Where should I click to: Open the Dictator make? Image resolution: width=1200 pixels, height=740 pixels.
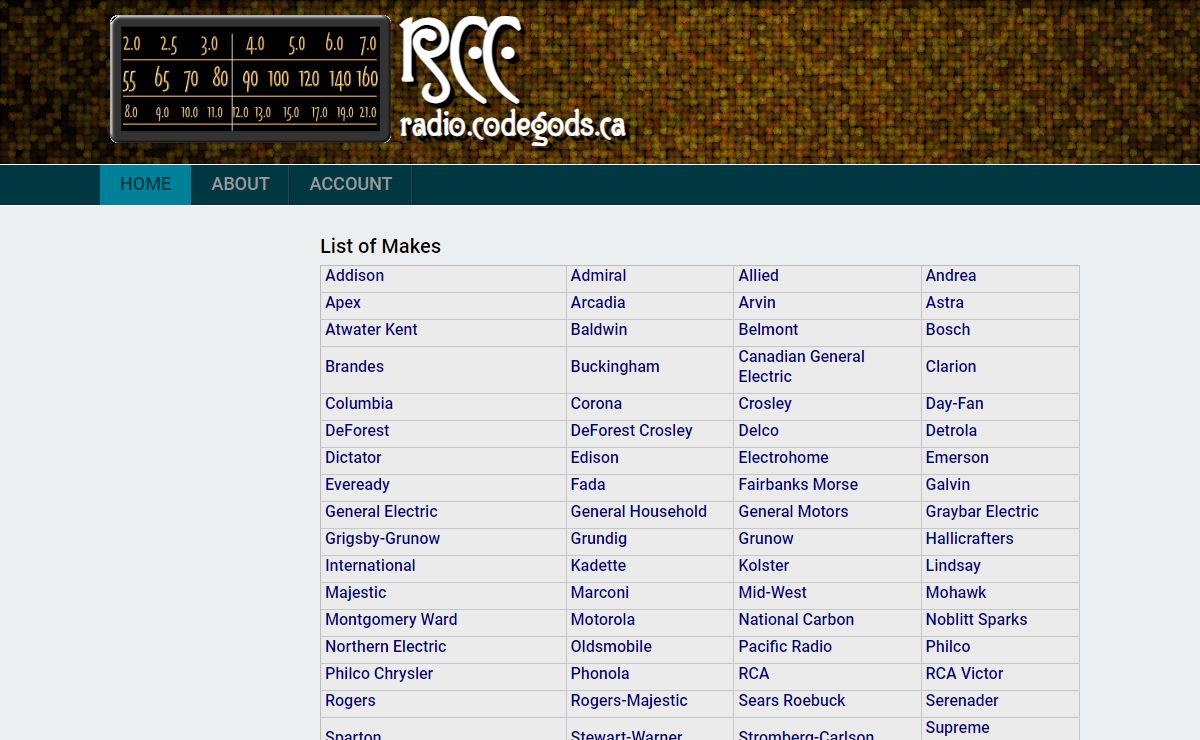[x=353, y=458]
